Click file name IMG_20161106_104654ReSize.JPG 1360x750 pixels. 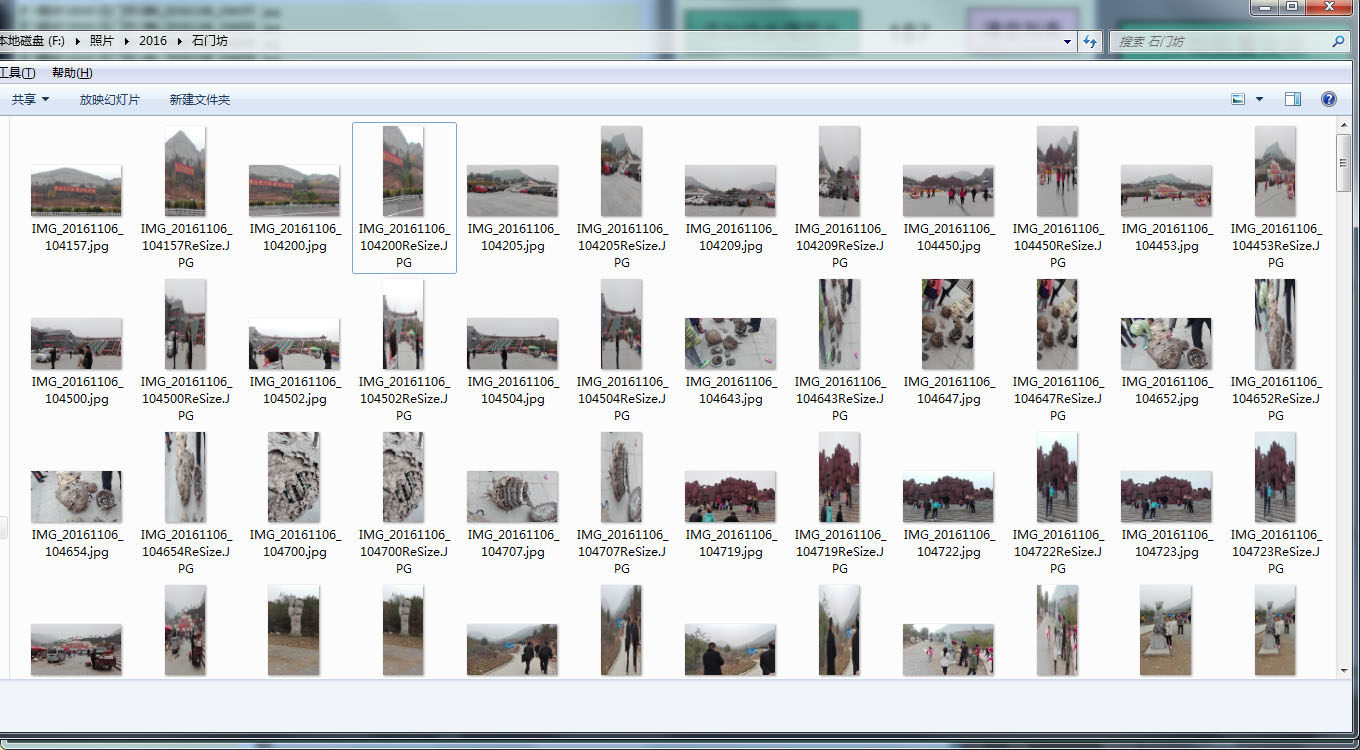pos(186,551)
